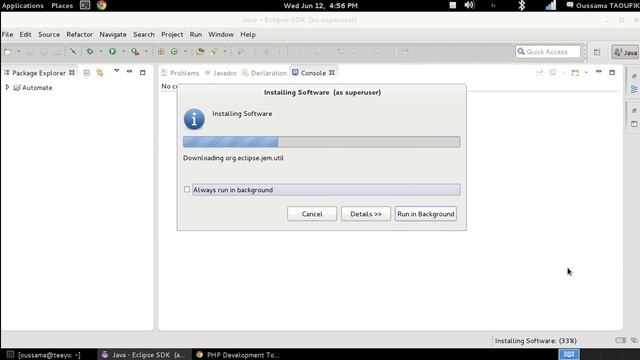Open the New Java Class dropdown arrow
This screenshot has height=360, width=640.
(185, 52)
